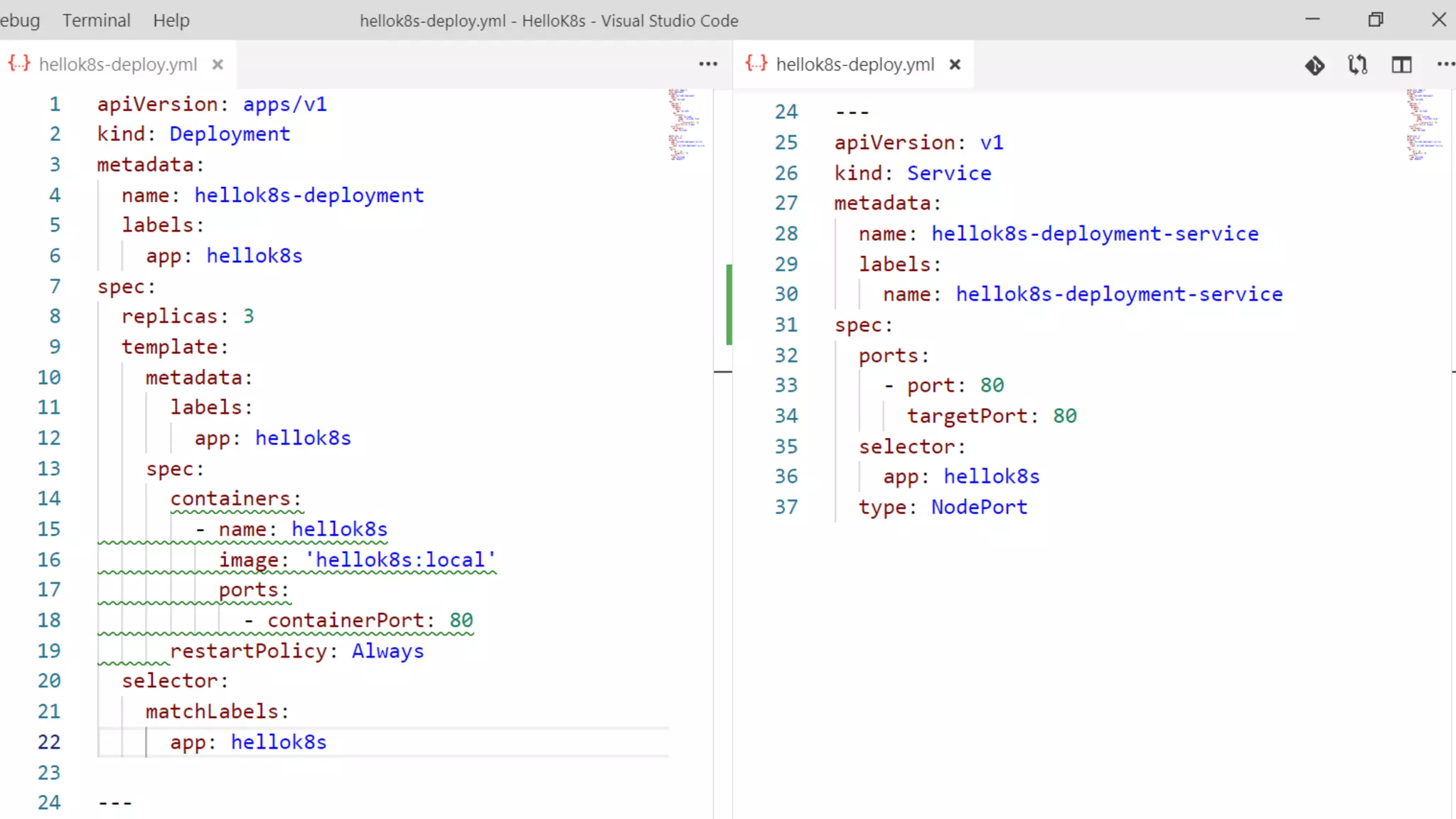The width and height of the screenshot is (1456, 819).
Task: Click YAML file icon on right tab
Action: click(x=756, y=64)
